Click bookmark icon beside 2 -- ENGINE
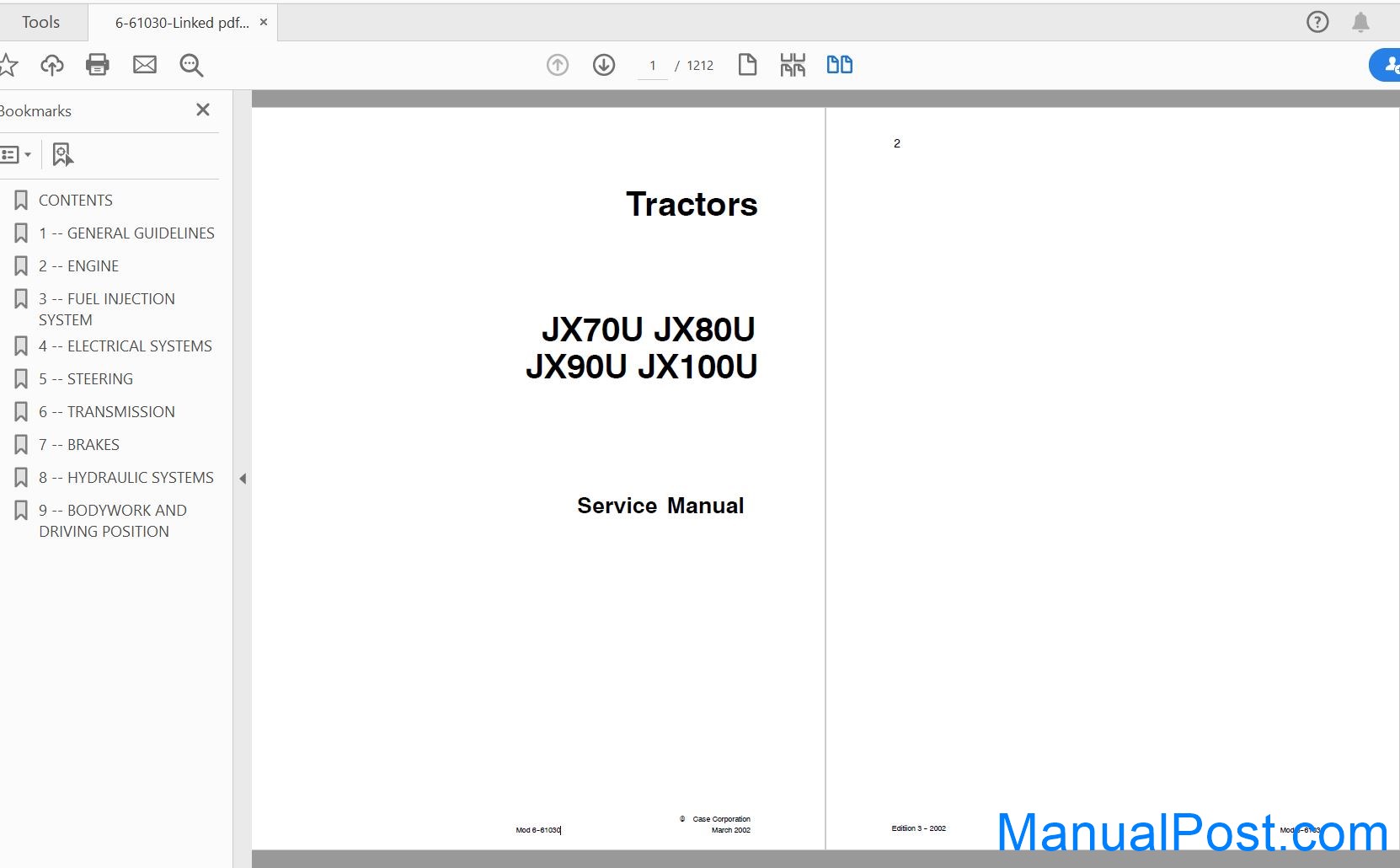 pos(21,266)
